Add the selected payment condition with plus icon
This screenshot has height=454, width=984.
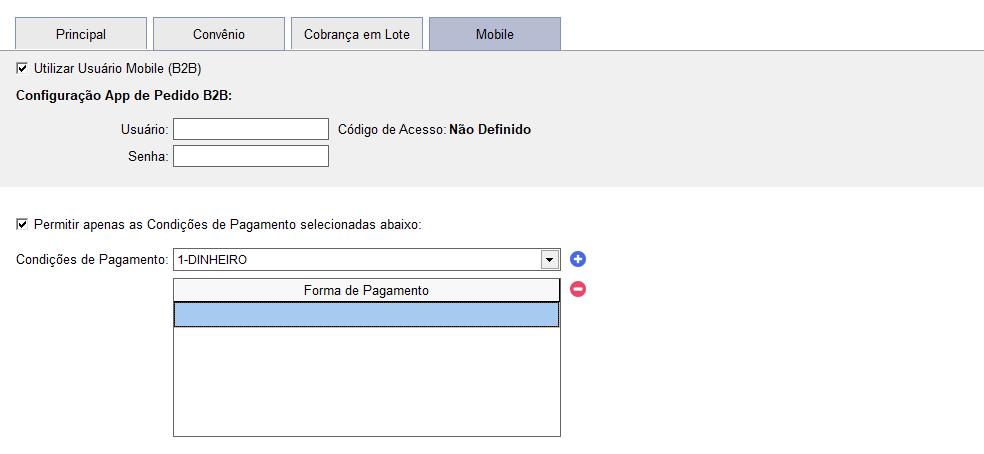(578, 260)
